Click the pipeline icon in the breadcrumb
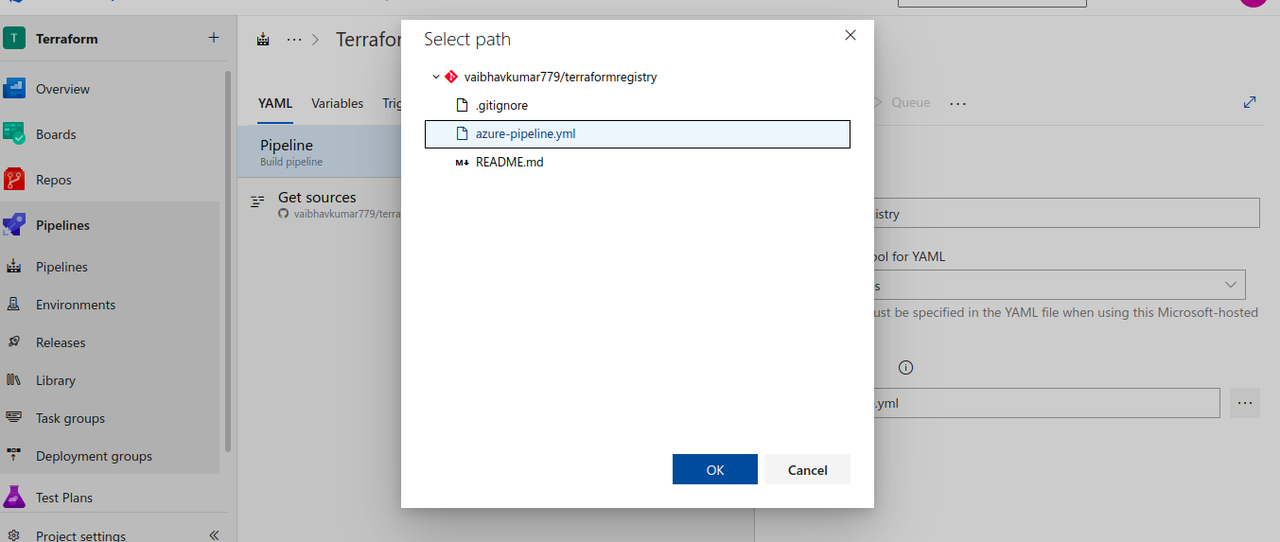 (x=263, y=39)
